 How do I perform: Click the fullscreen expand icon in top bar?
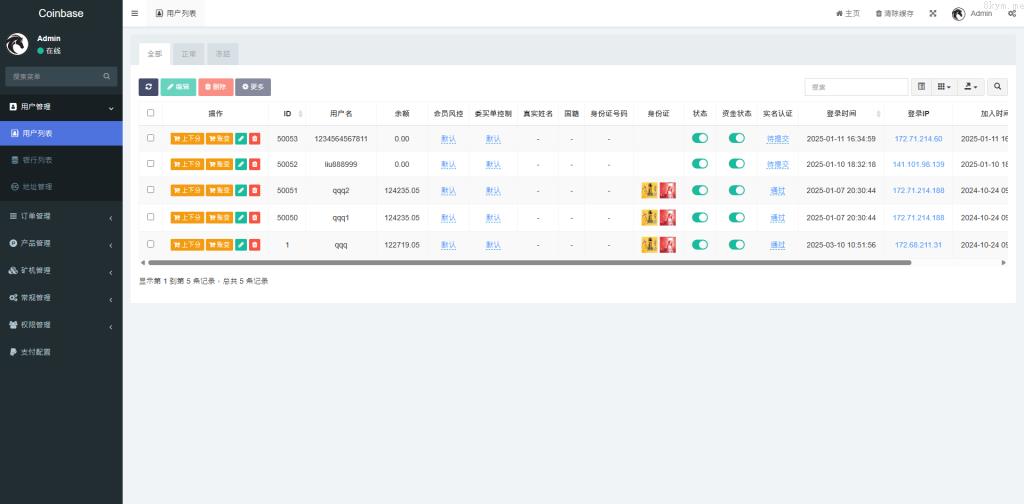click(933, 14)
